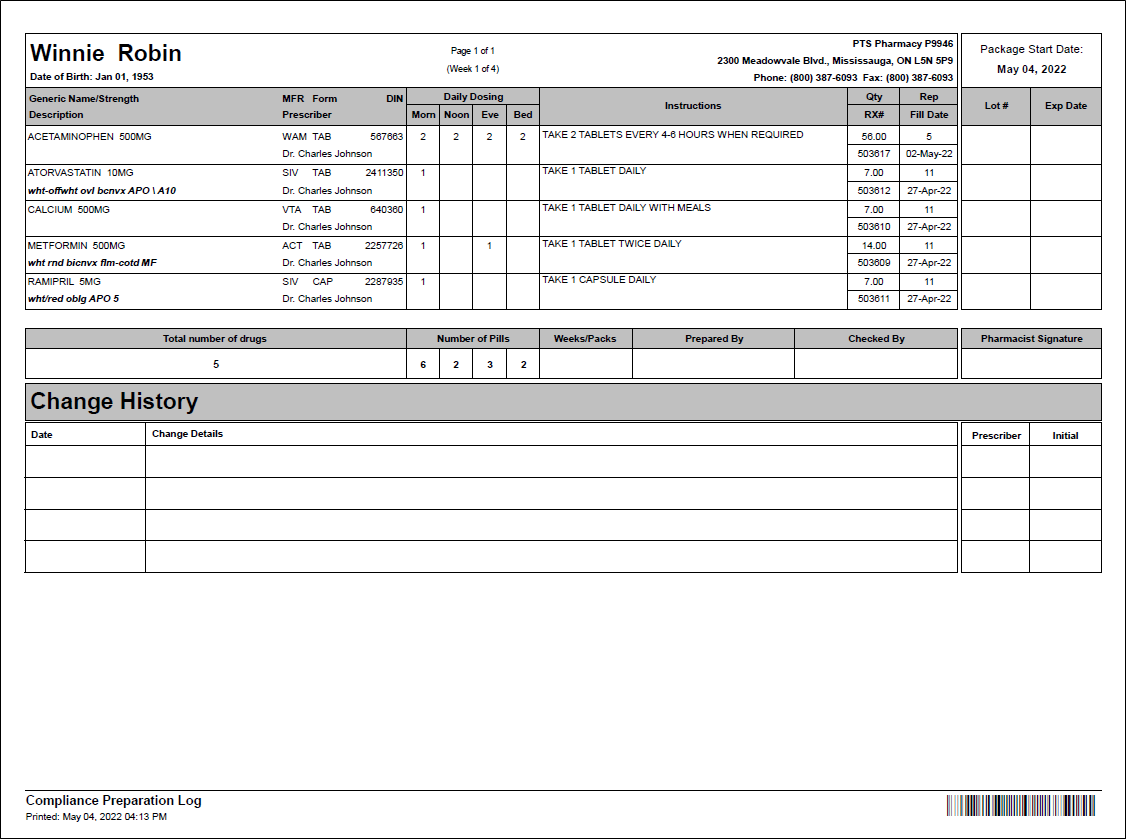Click the Morn dosing column label
The image size is (1126, 839).
(425, 114)
